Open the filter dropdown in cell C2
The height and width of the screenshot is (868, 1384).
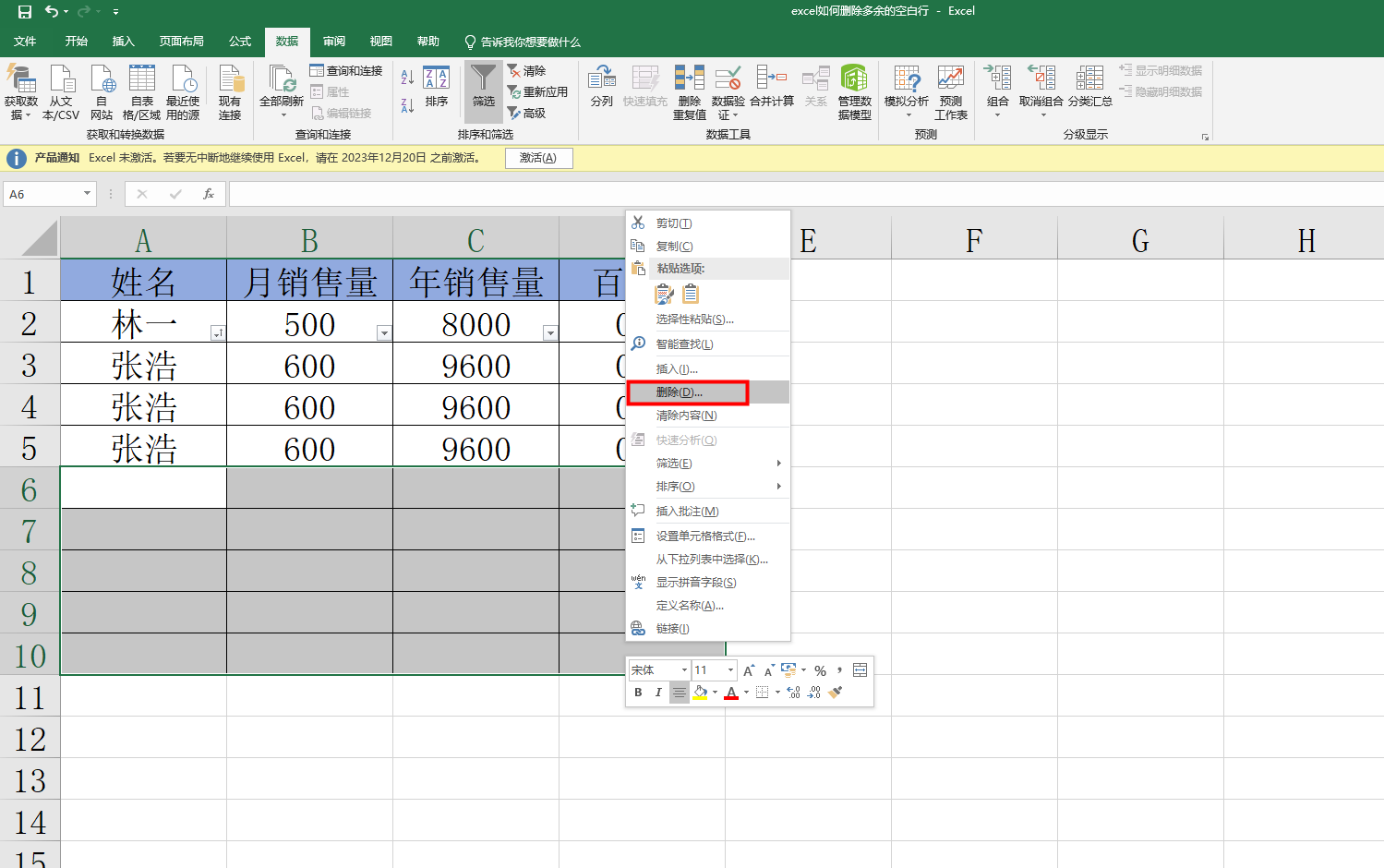point(550,333)
